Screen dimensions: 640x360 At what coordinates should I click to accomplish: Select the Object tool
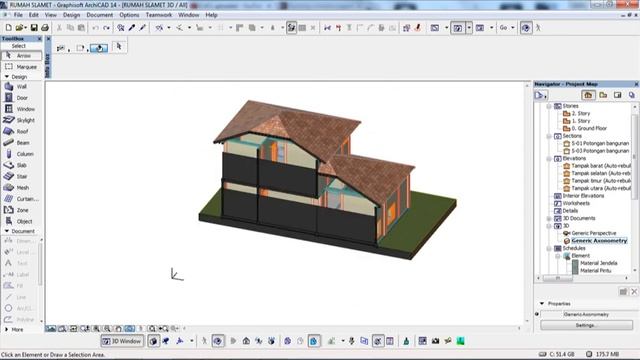point(21,221)
